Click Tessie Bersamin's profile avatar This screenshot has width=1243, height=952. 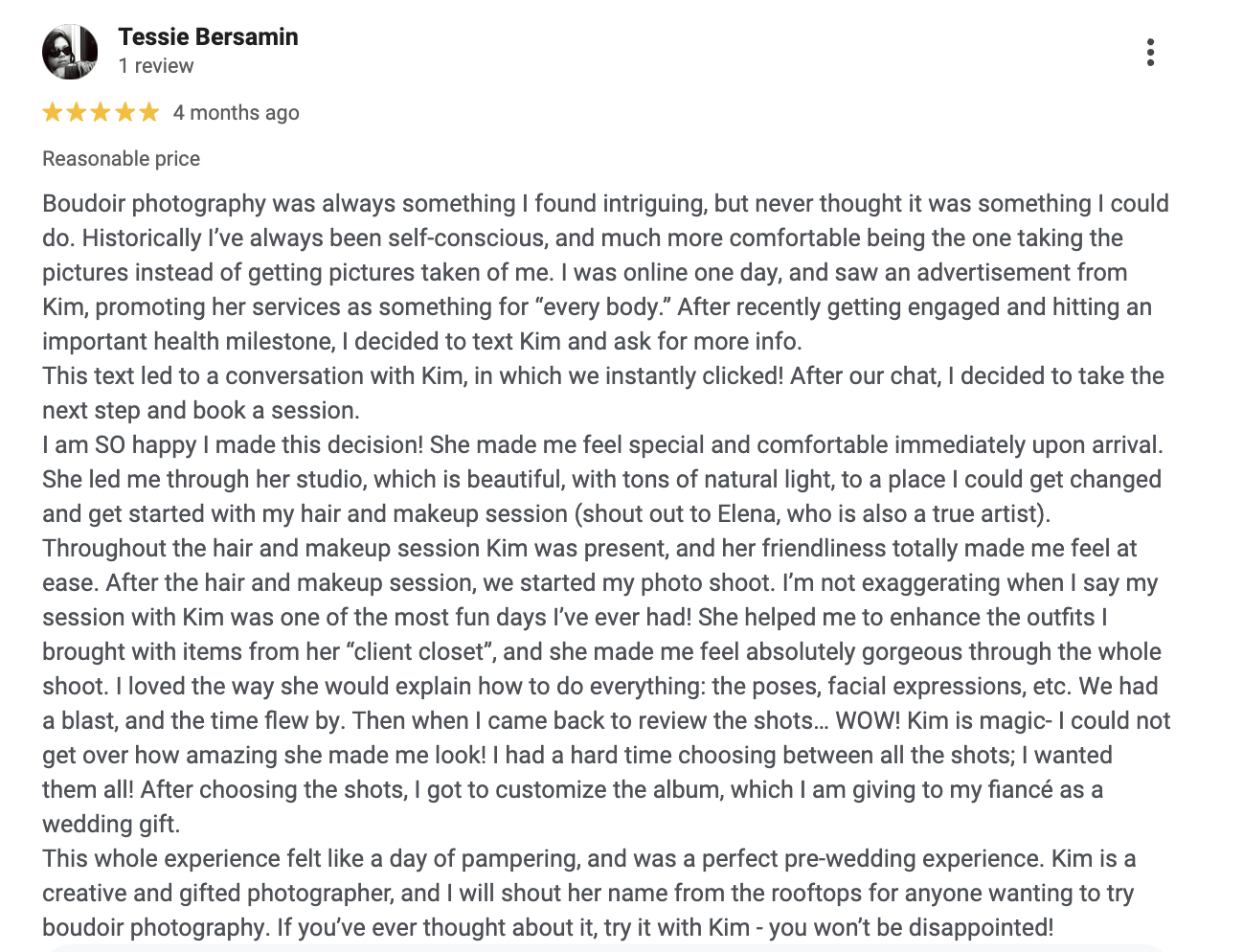click(70, 52)
